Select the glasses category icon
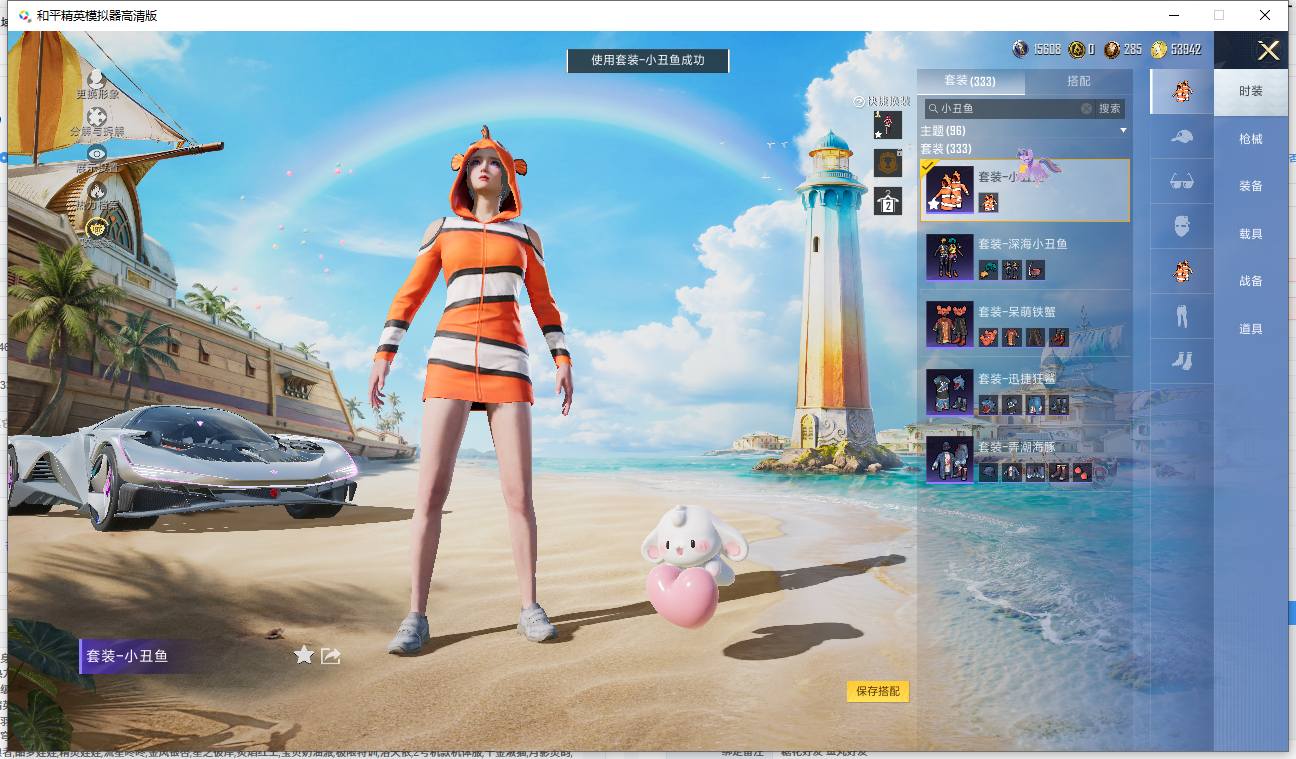1296x759 pixels. [x=1182, y=182]
